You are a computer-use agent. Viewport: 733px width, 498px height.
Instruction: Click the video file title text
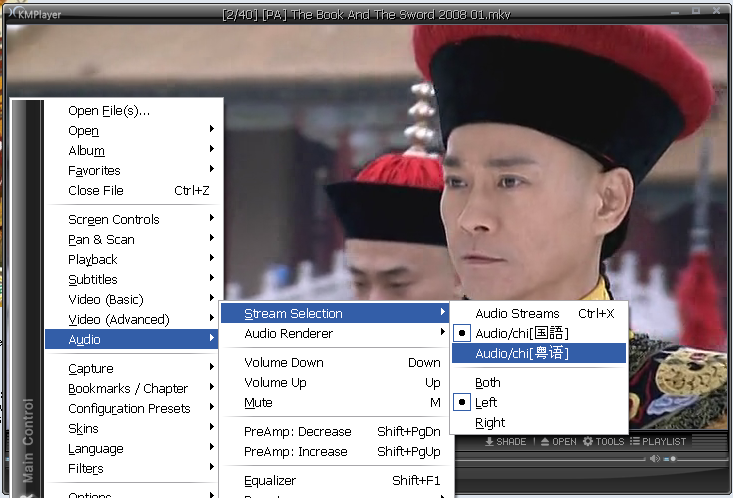pyautogui.click(x=366, y=14)
